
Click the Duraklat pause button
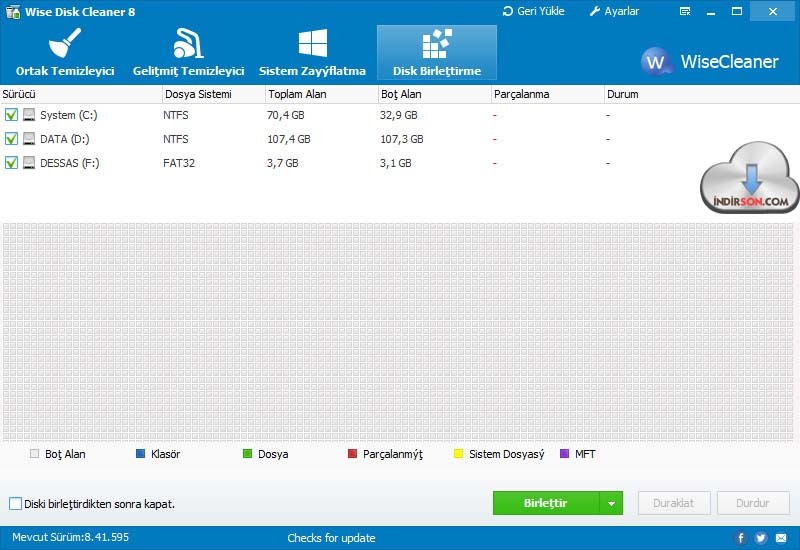(x=673, y=503)
